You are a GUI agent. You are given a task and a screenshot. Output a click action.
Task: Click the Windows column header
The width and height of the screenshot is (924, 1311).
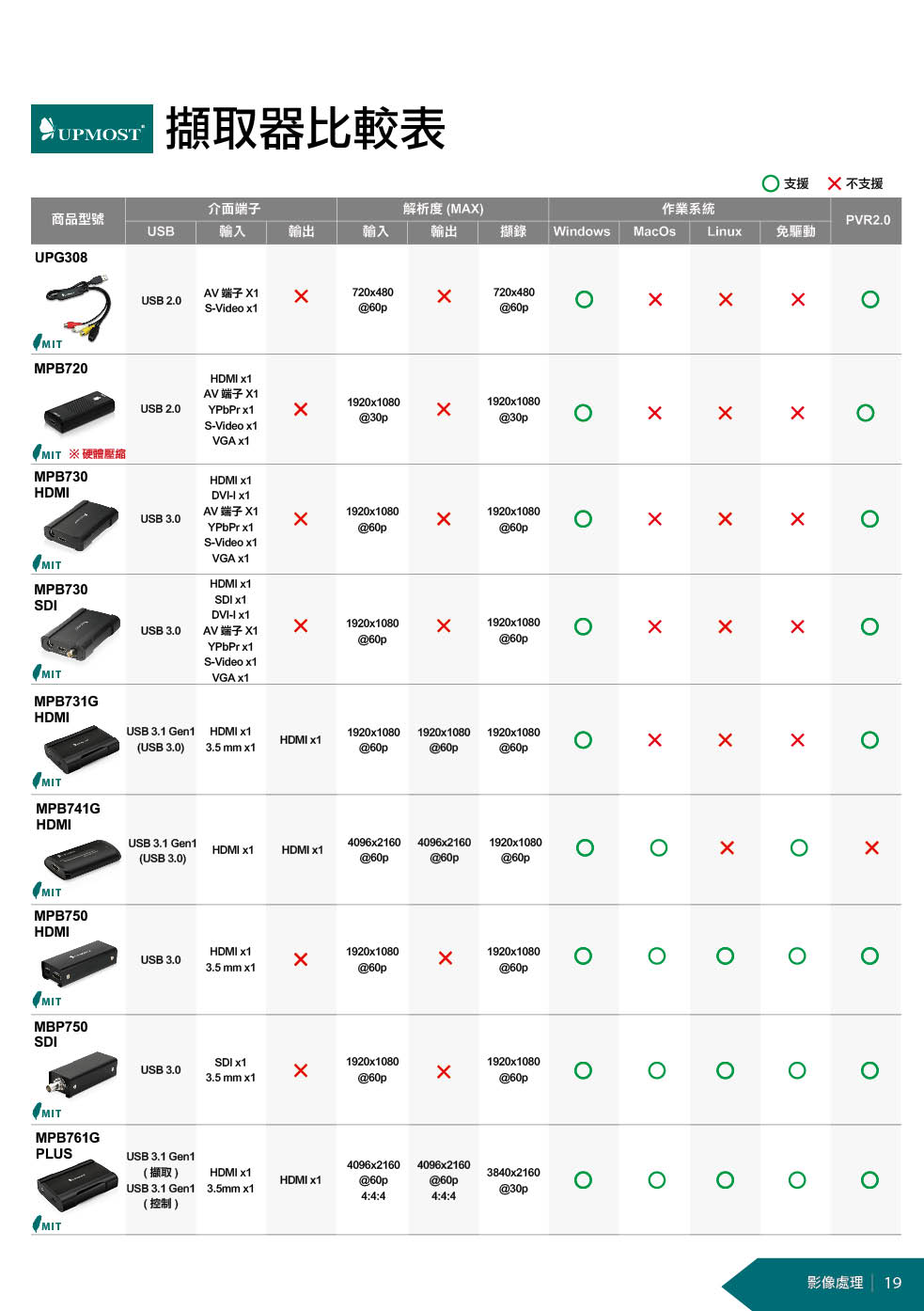pyautogui.click(x=582, y=231)
